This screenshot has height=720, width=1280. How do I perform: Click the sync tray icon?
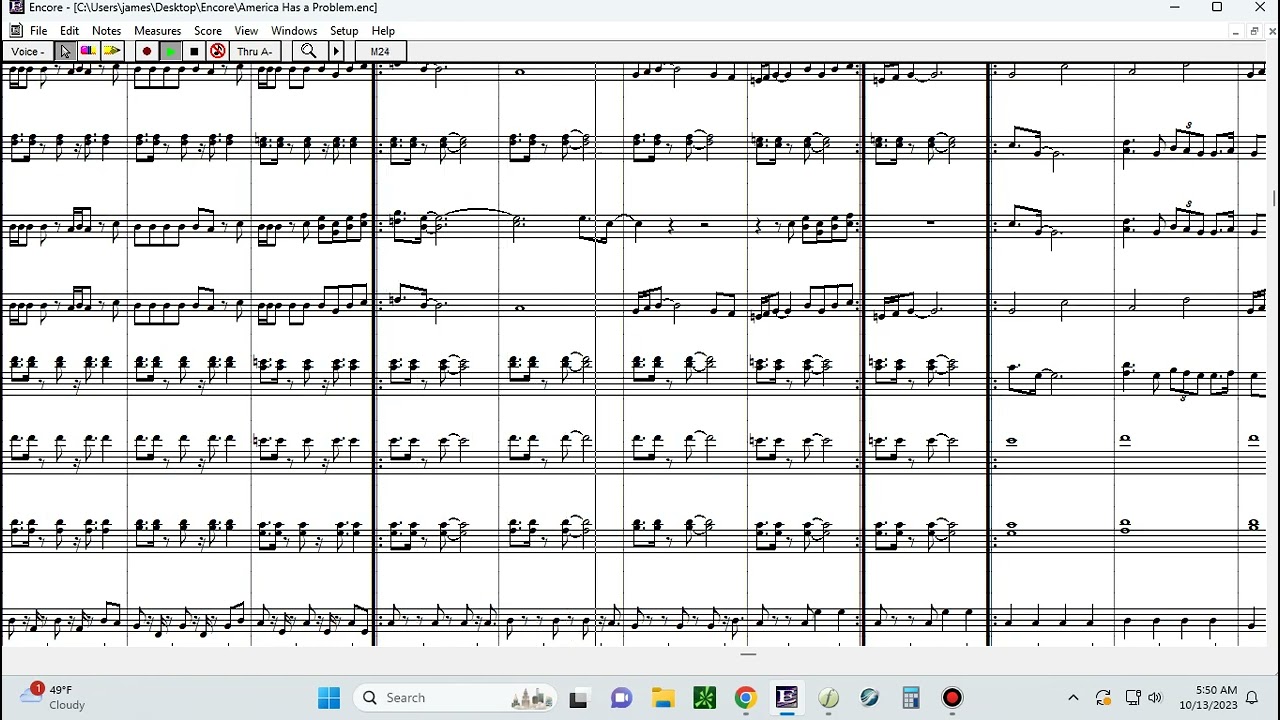point(1103,698)
